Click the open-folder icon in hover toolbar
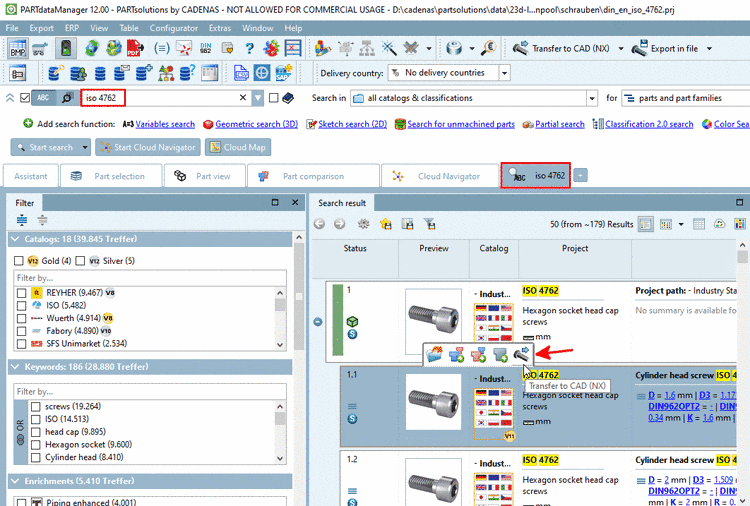750x506 pixels. coord(435,354)
